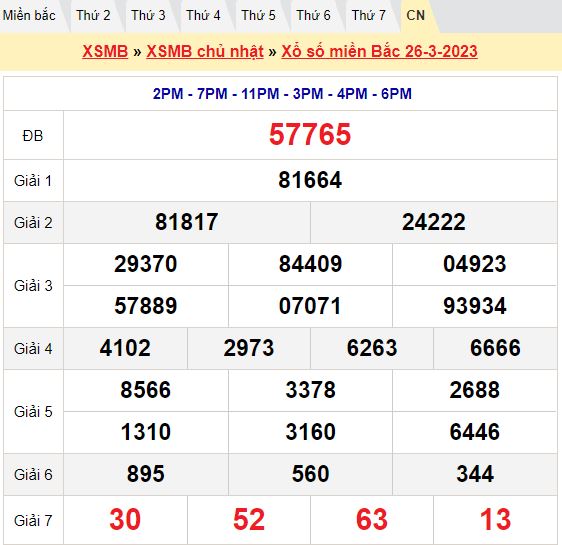Click the special prize number 57765
Viewport: 562px width, 545px height.
(310, 134)
